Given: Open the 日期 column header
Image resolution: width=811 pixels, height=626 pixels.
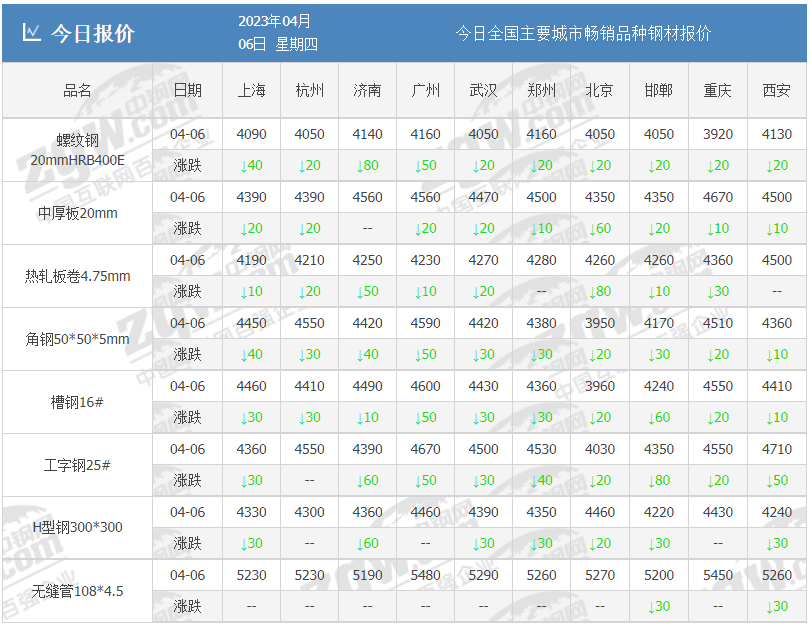Looking at the screenshot, I should tap(186, 89).
